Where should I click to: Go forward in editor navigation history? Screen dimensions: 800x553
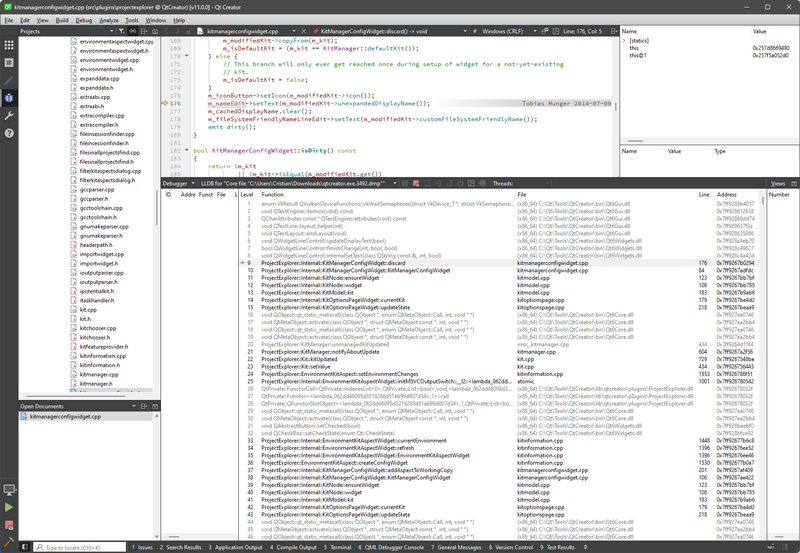click(x=178, y=31)
